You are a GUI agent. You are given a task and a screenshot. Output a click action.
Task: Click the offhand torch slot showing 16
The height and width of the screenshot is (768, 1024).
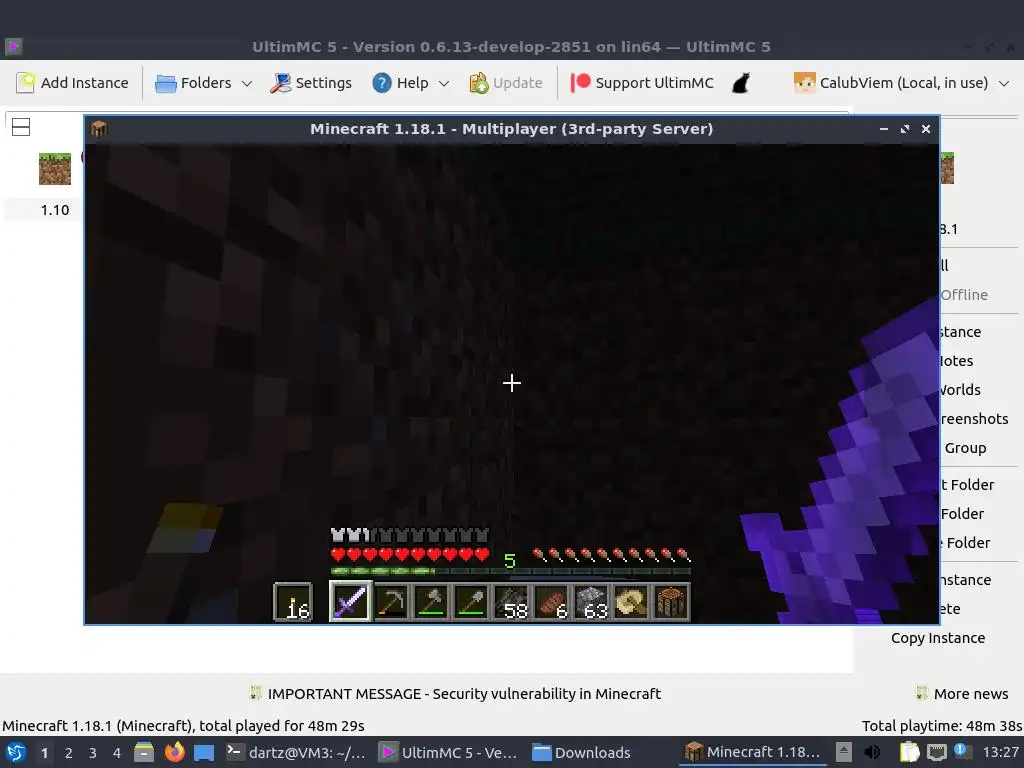[x=293, y=601]
